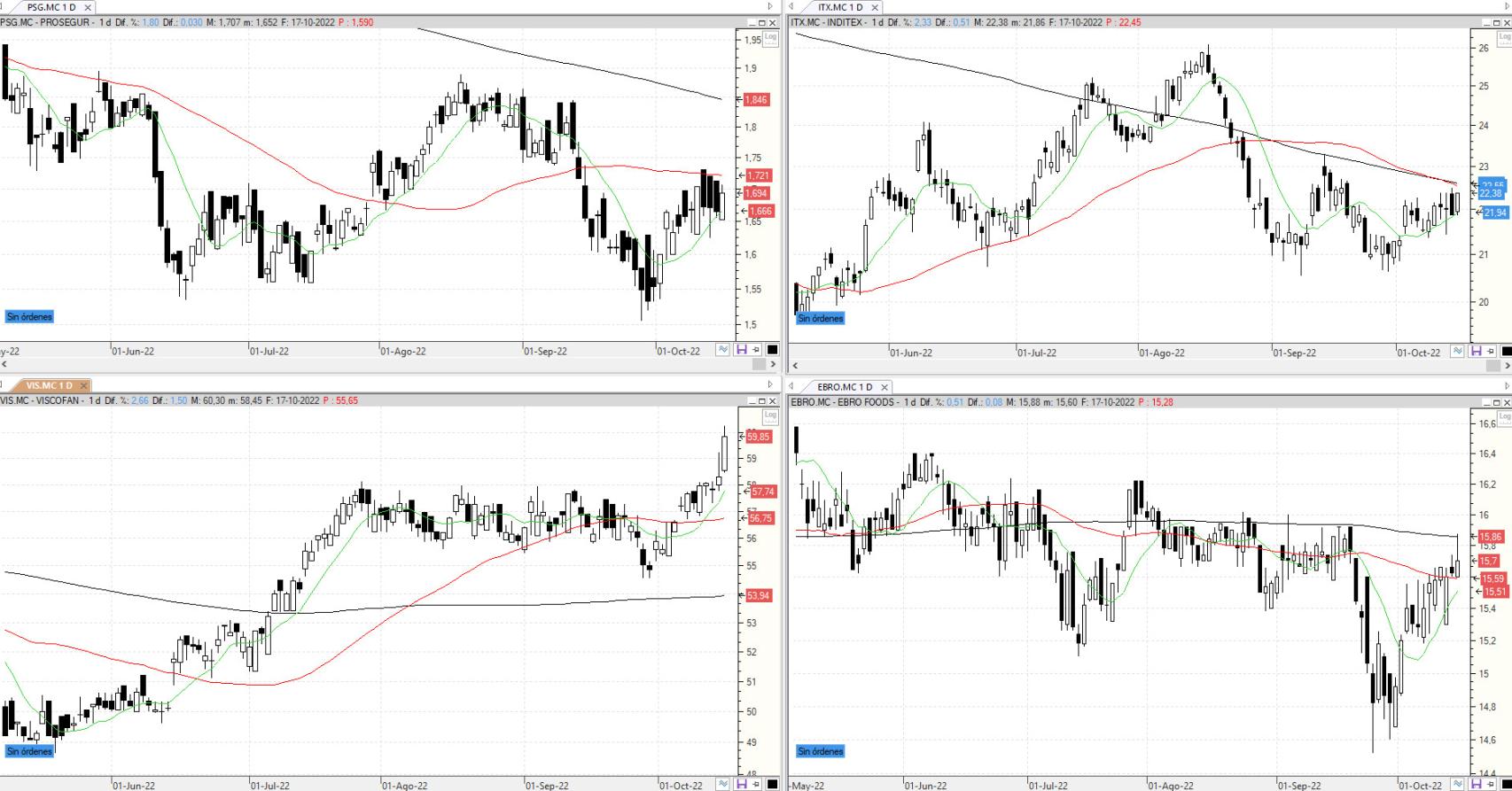Click right tab-scroll arrow above Prosegur chart

[770, 7]
